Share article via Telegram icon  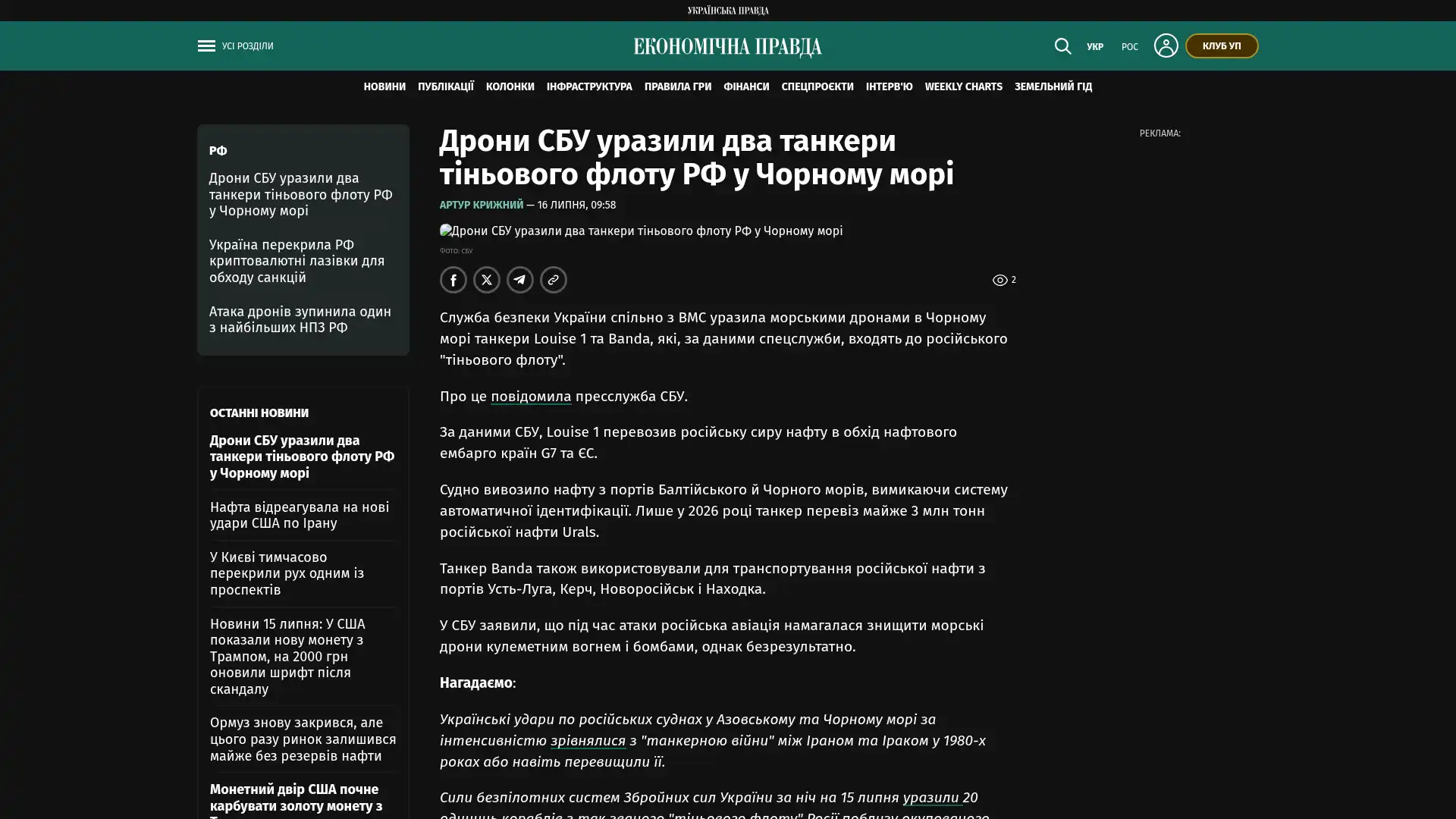[x=520, y=280]
